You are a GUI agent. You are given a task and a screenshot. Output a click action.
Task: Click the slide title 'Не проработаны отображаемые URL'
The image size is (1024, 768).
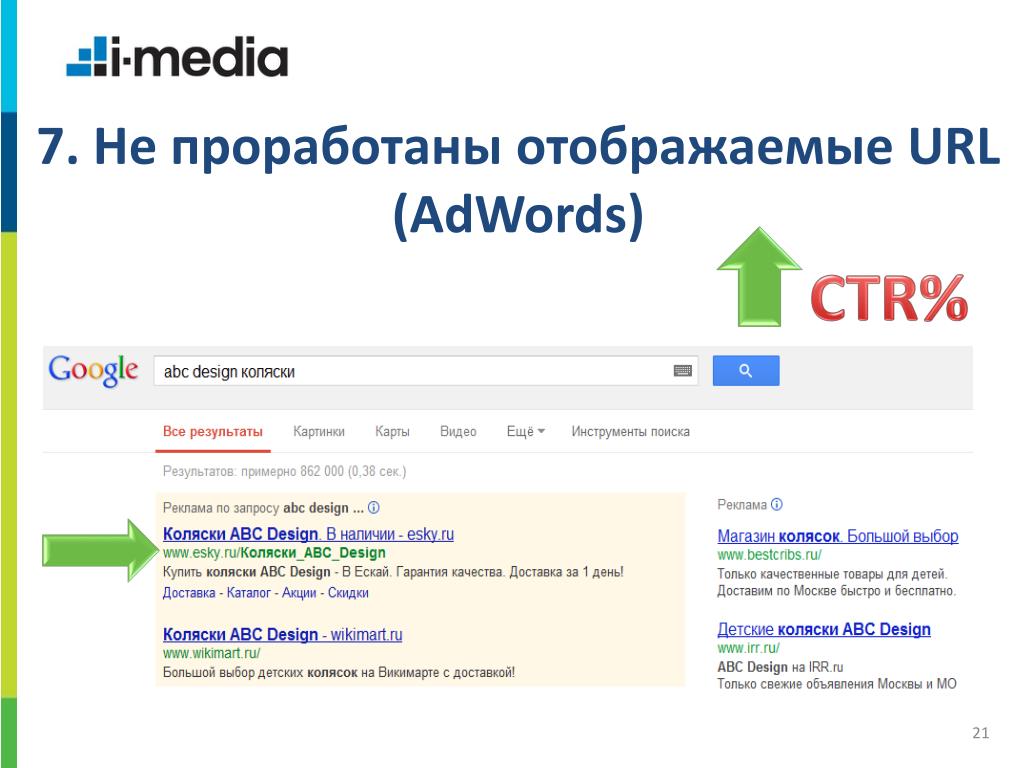547,147
